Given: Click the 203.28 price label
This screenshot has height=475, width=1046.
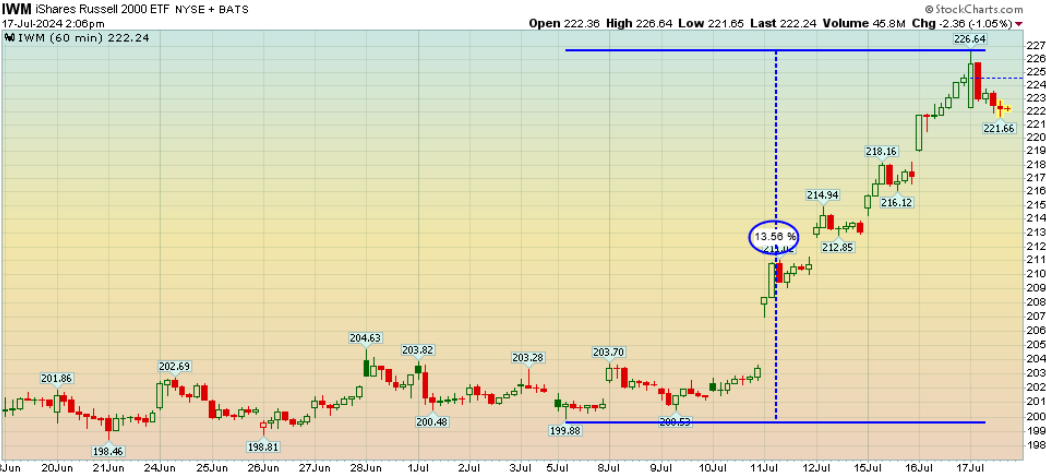Looking at the screenshot, I should point(528,358).
